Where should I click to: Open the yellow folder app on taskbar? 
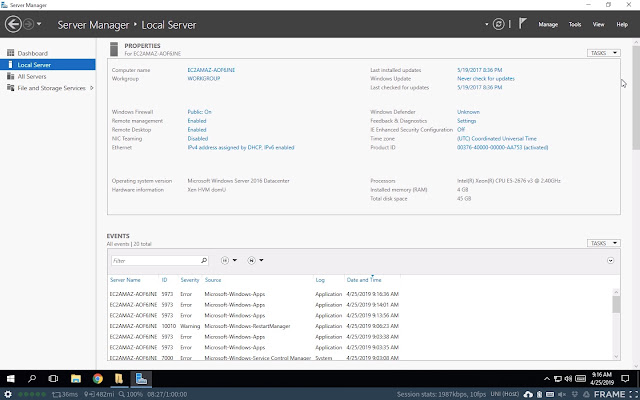pyautogui.click(x=119, y=379)
